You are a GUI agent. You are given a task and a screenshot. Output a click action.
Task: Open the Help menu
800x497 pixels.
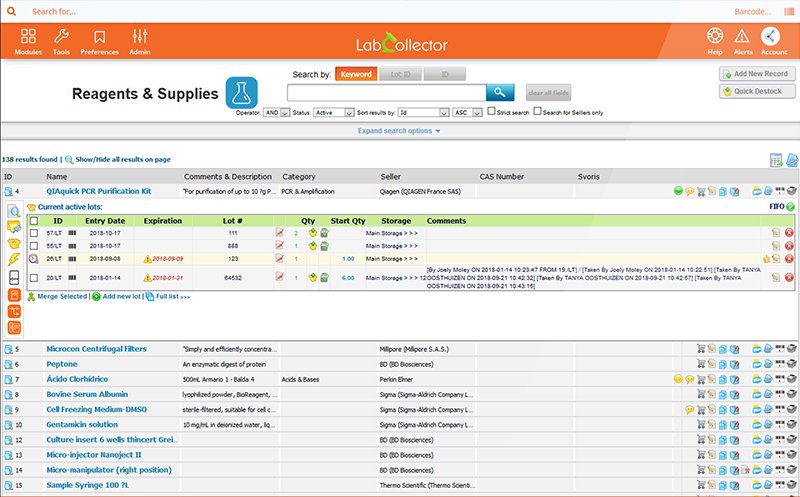[x=715, y=42]
